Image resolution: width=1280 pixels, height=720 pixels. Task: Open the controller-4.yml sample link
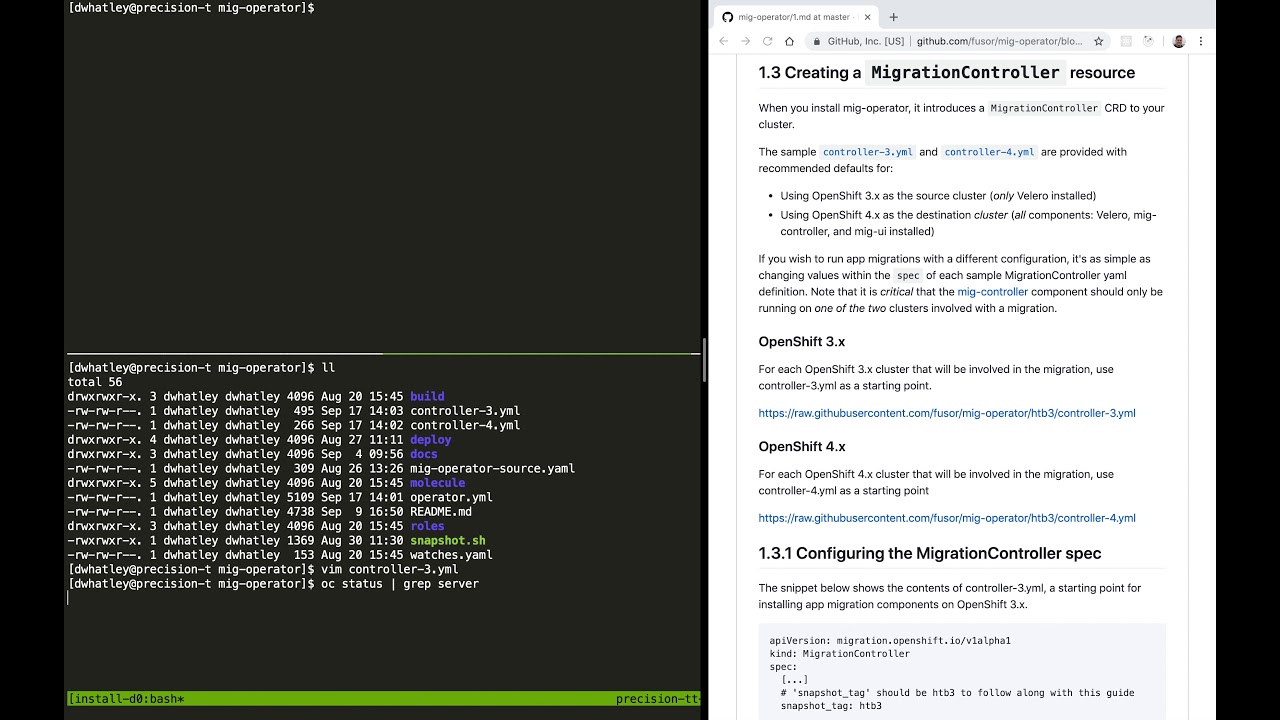(x=989, y=152)
